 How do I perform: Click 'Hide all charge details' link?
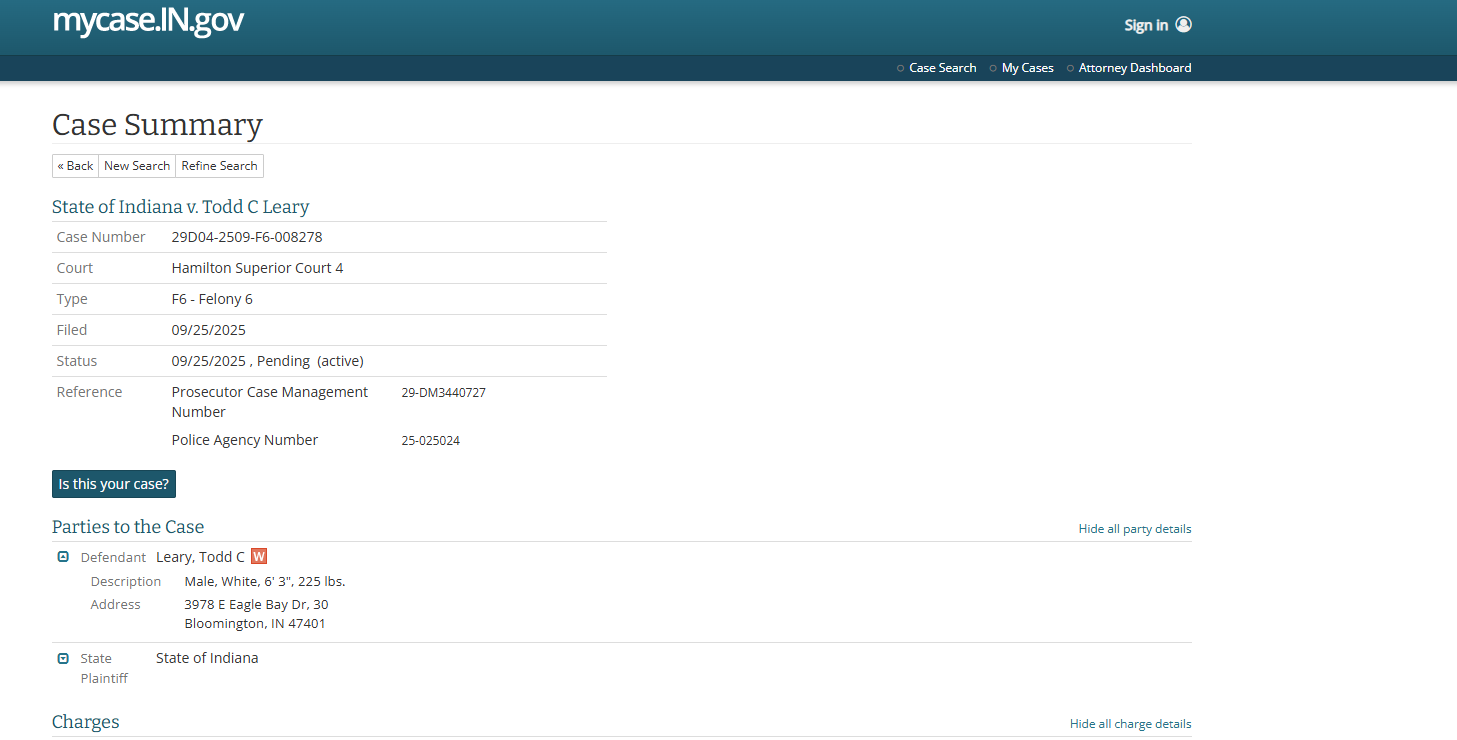point(1130,724)
